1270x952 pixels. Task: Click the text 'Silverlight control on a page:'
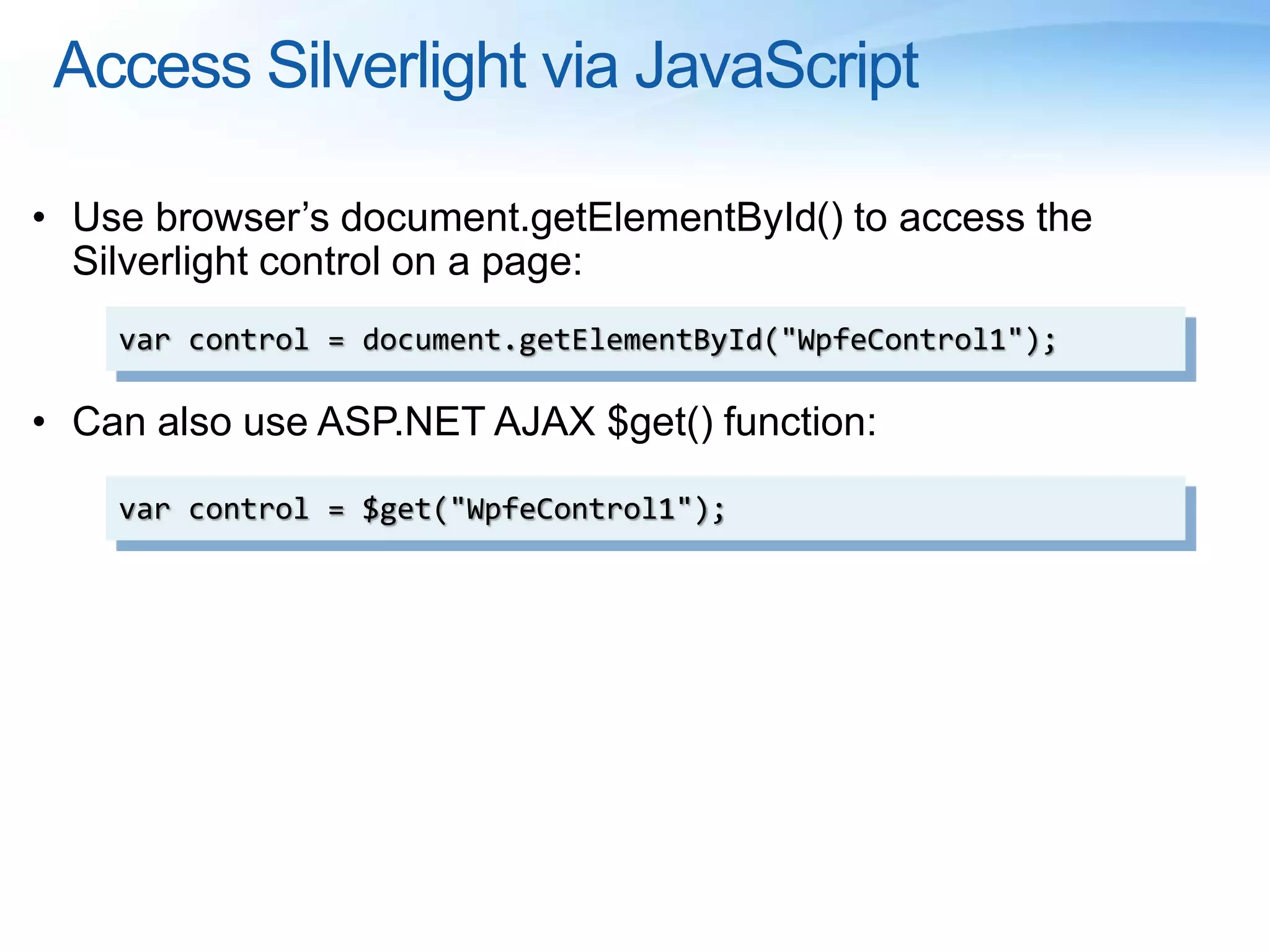(x=327, y=262)
